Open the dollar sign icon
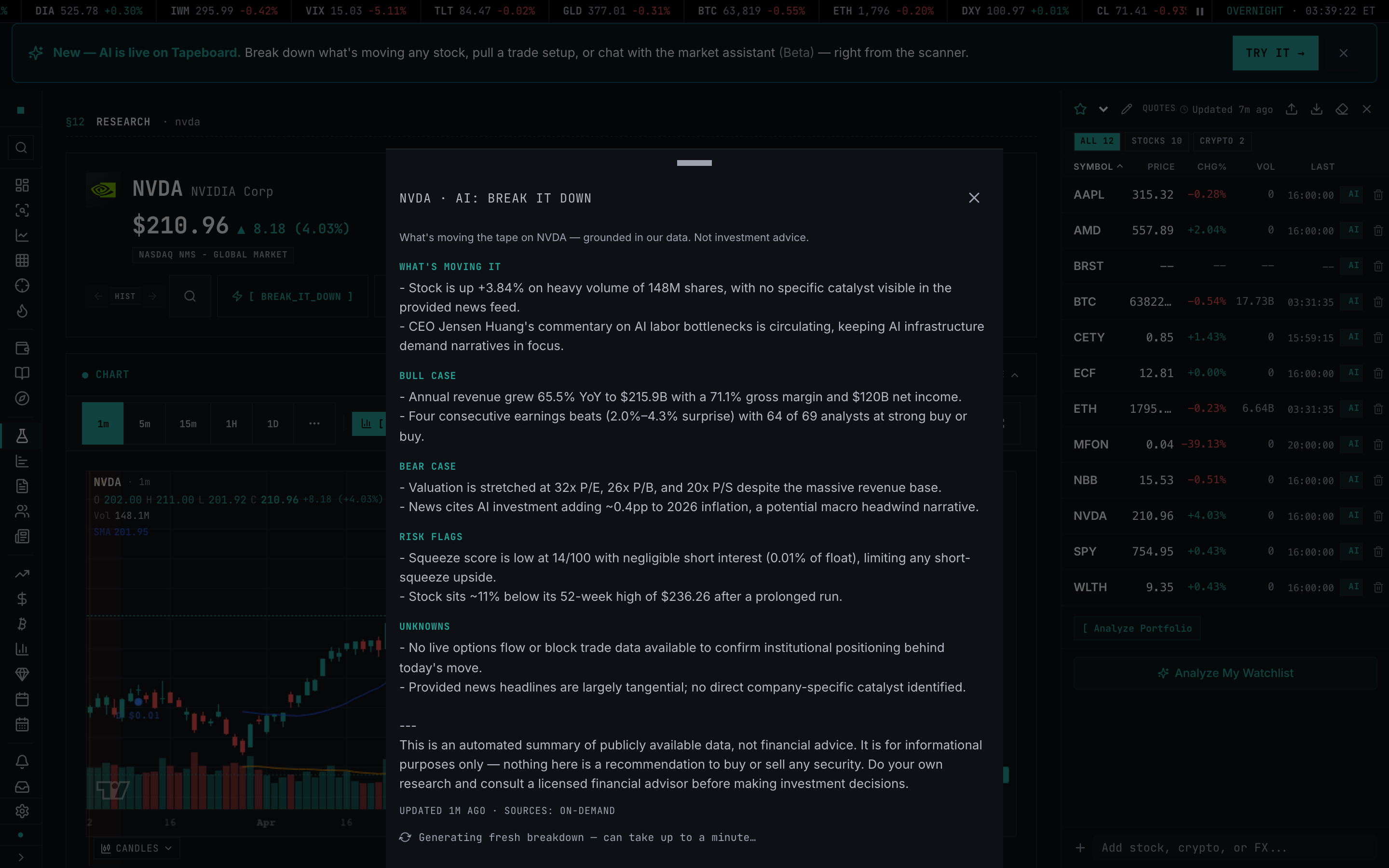The width and height of the screenshot is (1389, 868). [22, 599]
